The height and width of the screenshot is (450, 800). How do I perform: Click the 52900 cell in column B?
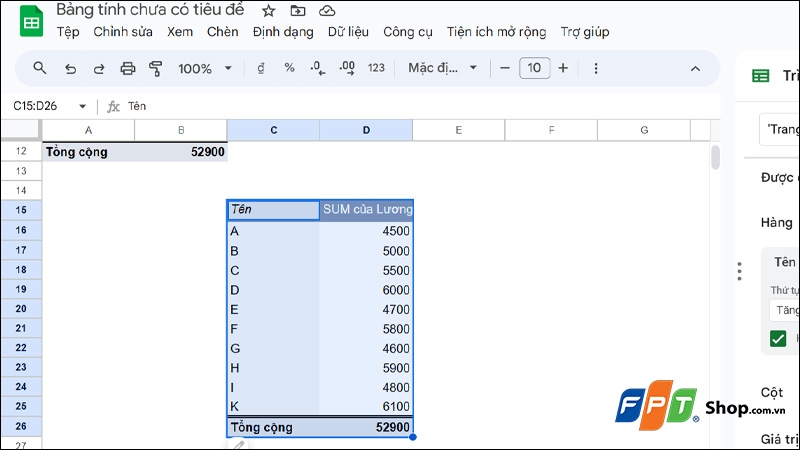click(181, 152)
